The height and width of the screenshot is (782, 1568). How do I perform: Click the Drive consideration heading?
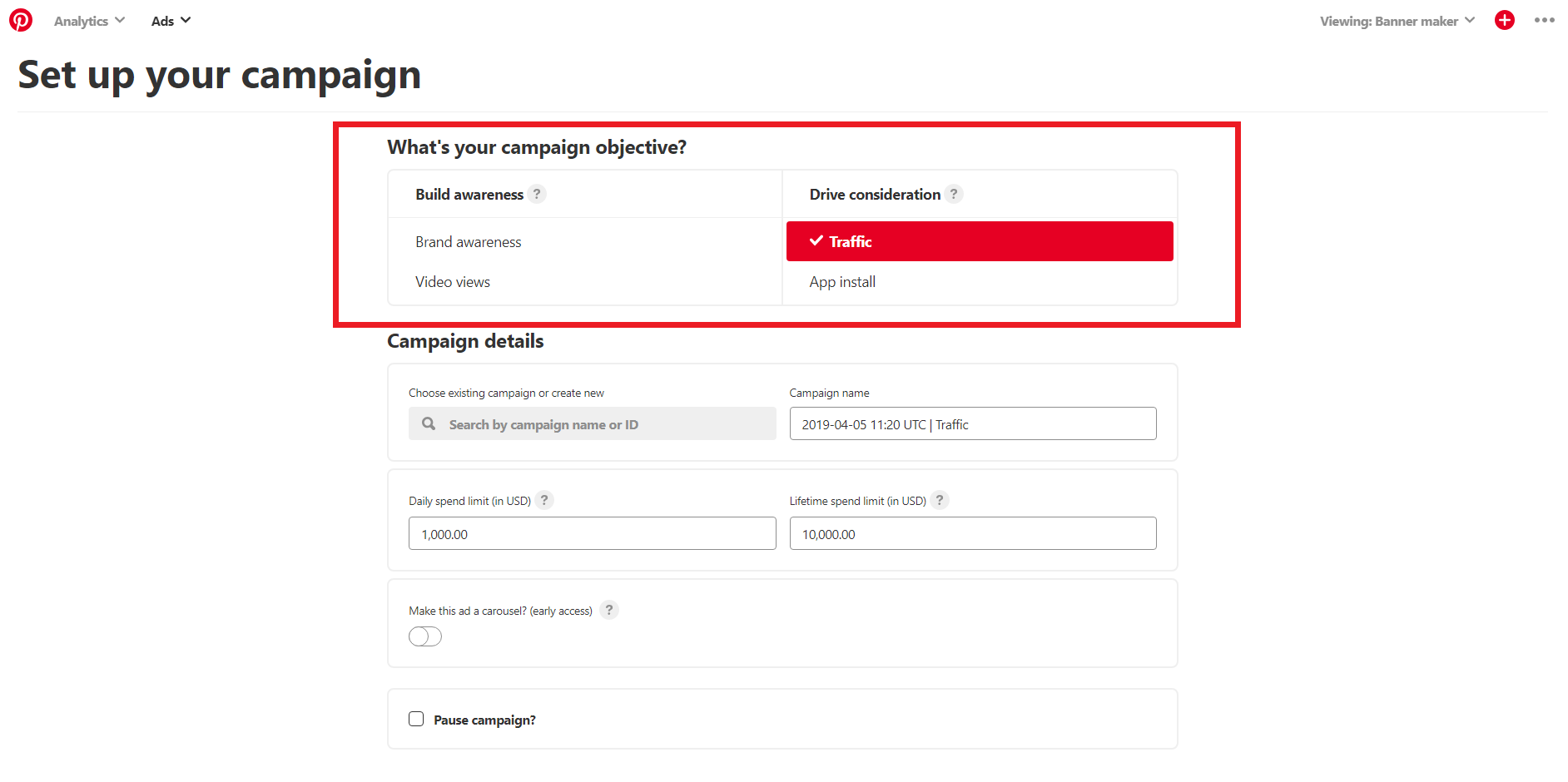click(x=875, y=194)
